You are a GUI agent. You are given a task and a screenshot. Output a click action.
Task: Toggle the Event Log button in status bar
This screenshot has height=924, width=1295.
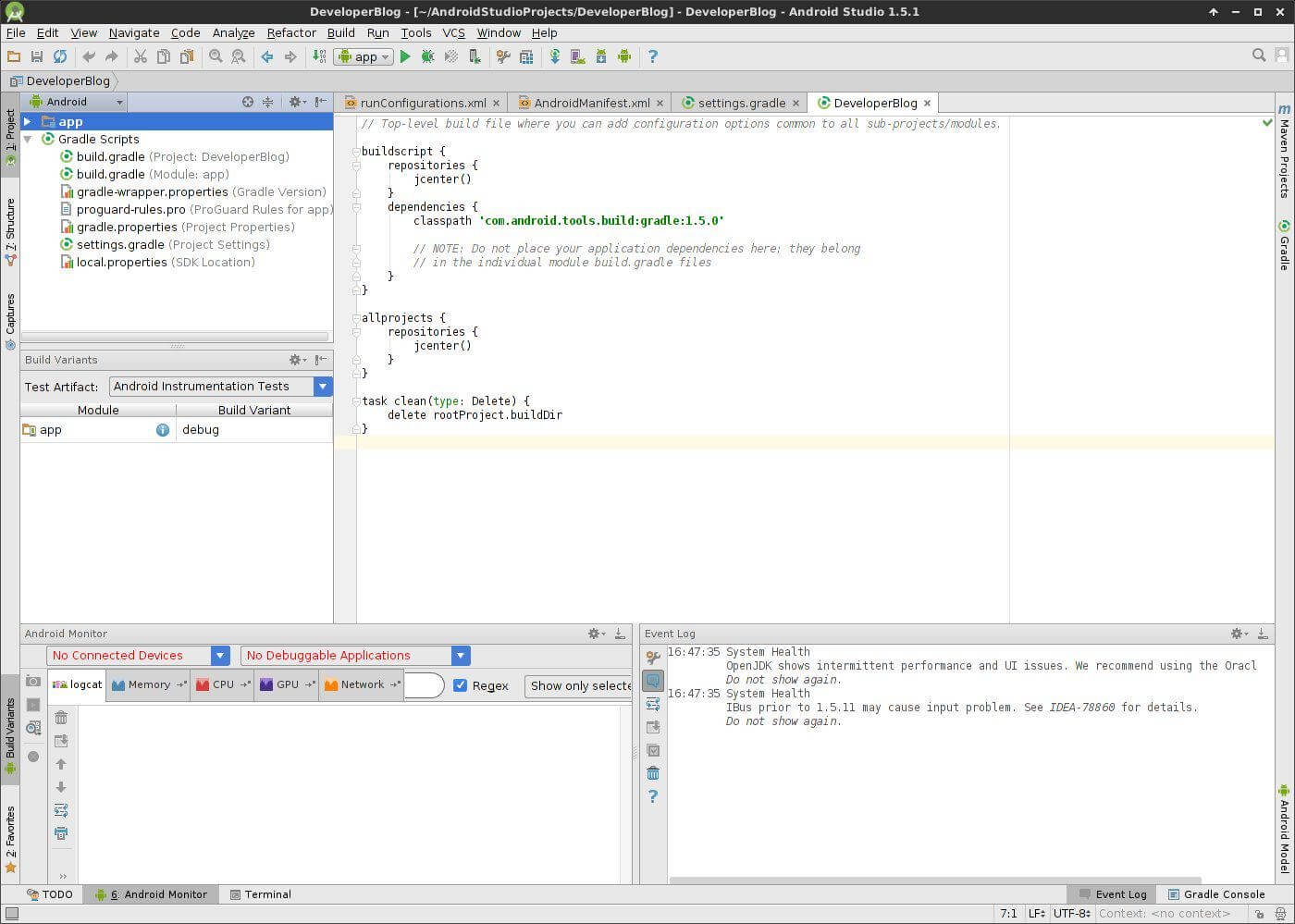[x=1112, y=894]
